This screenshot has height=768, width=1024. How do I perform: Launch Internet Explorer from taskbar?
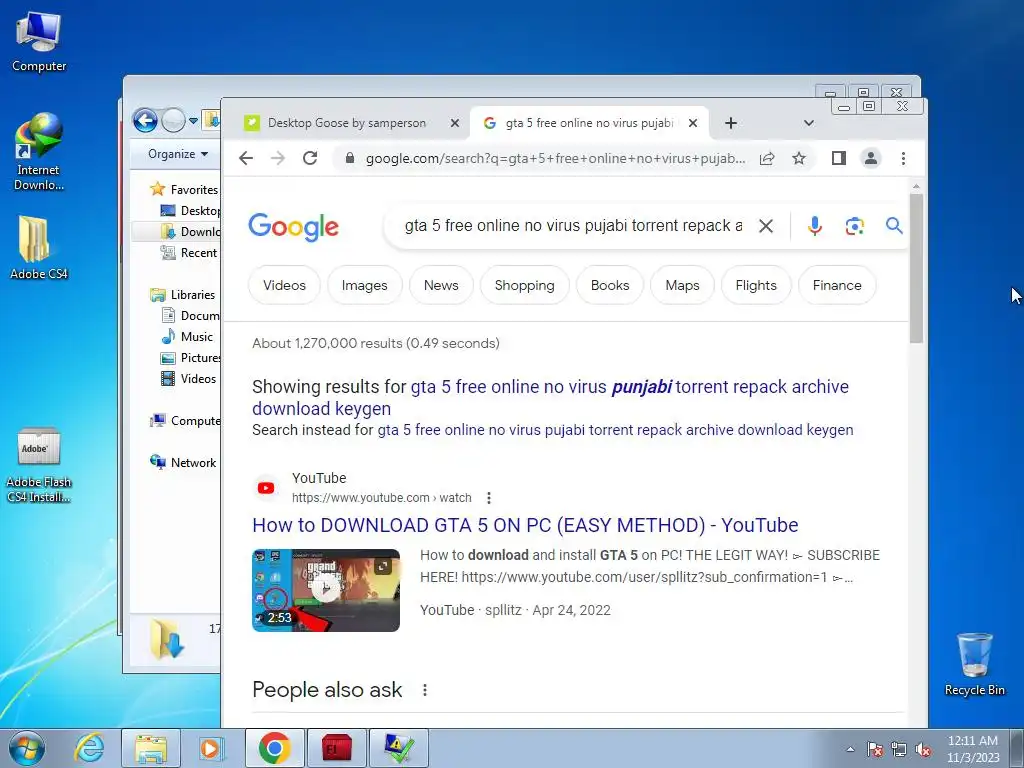[89, 748]
